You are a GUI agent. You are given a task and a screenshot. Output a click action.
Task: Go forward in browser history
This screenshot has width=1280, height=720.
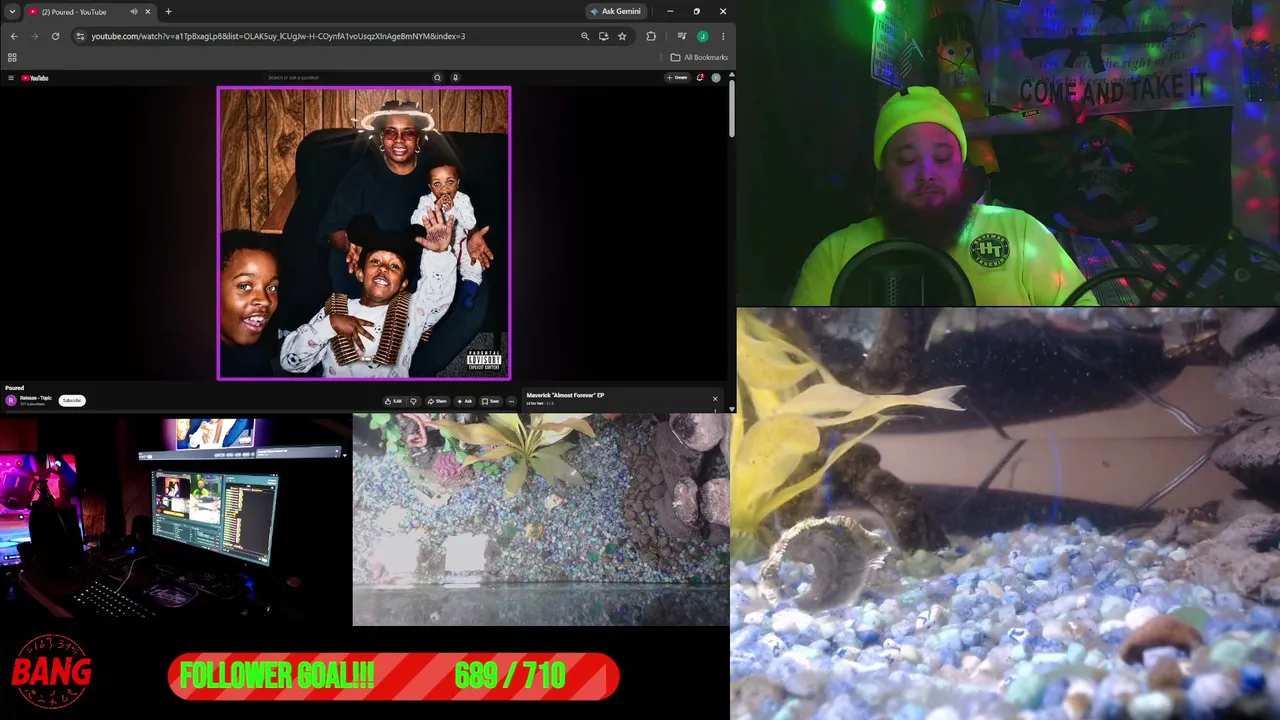click(34, 36)
